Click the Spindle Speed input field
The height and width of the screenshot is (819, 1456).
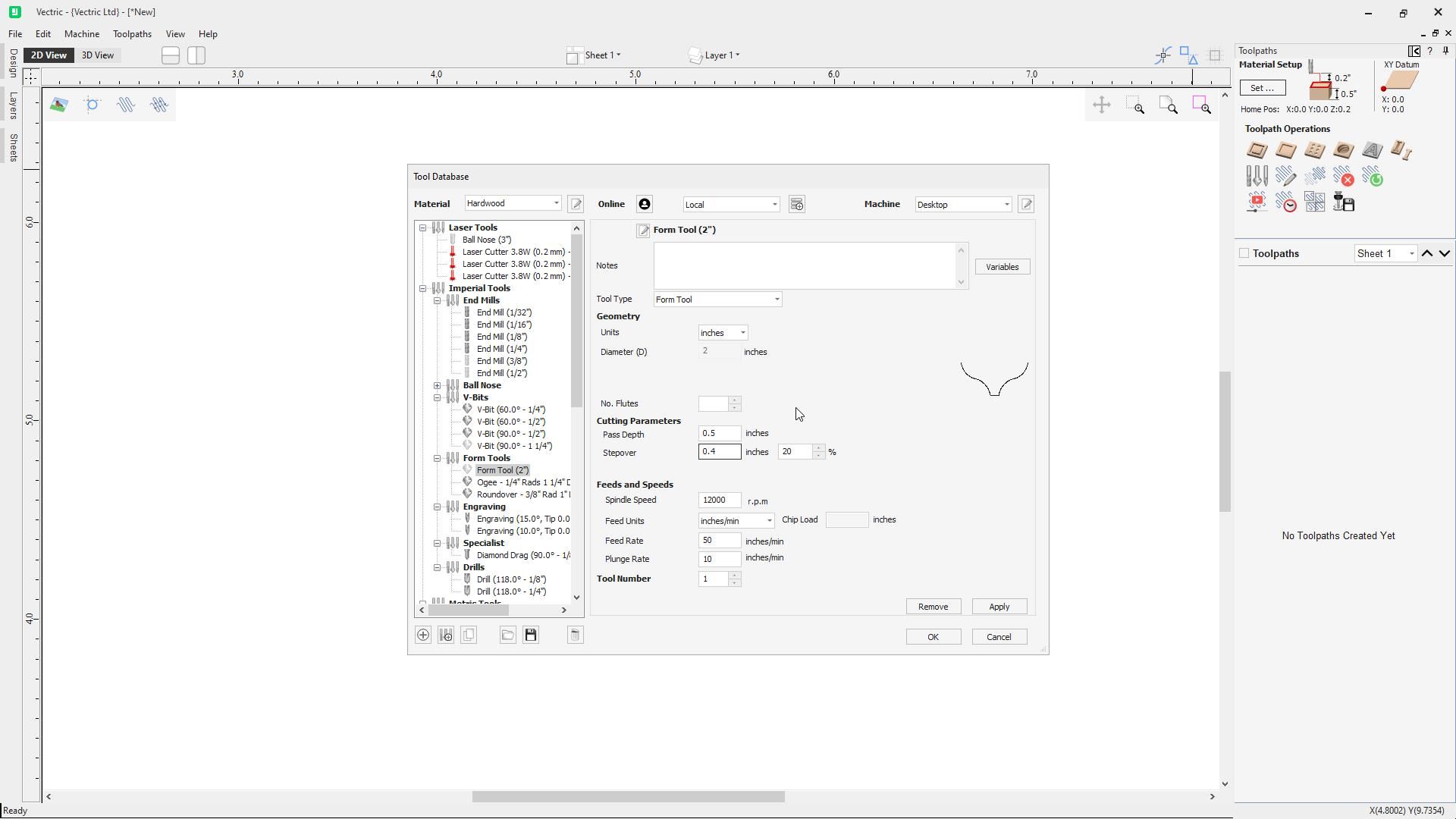click(719, 500)
